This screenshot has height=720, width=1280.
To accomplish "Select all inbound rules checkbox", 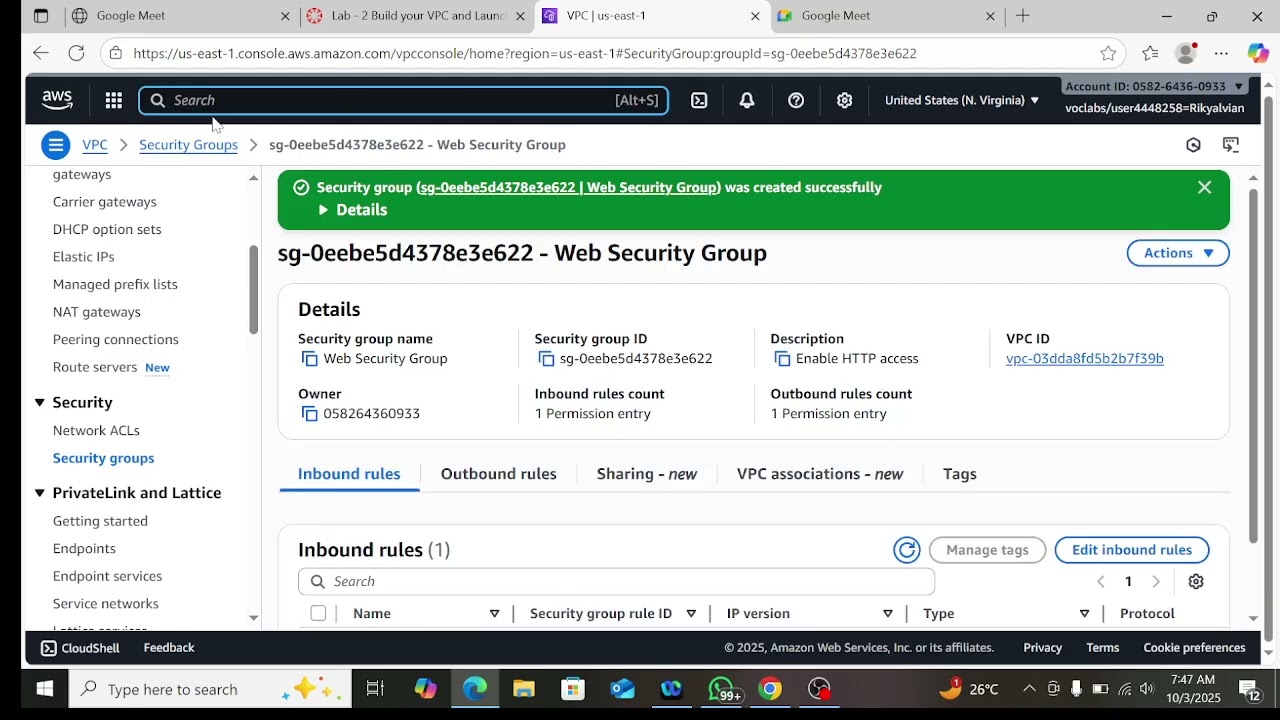I will pyautogui.click(x=318, y=614).
